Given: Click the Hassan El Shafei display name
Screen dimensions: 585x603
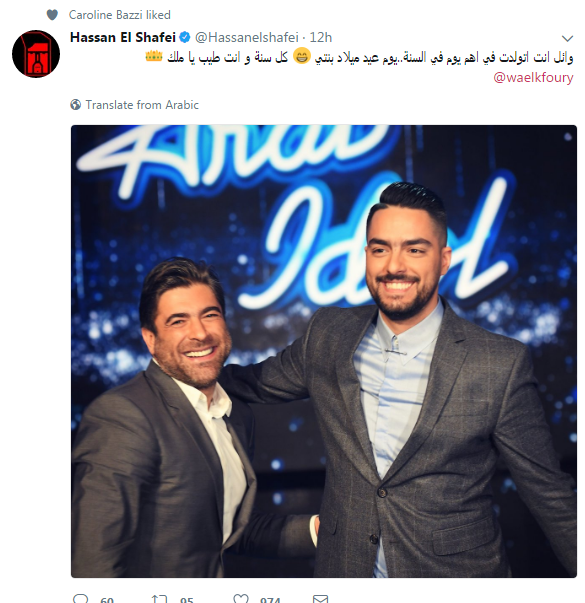Looking at the screenshot, I should click(x=123, y=37).
